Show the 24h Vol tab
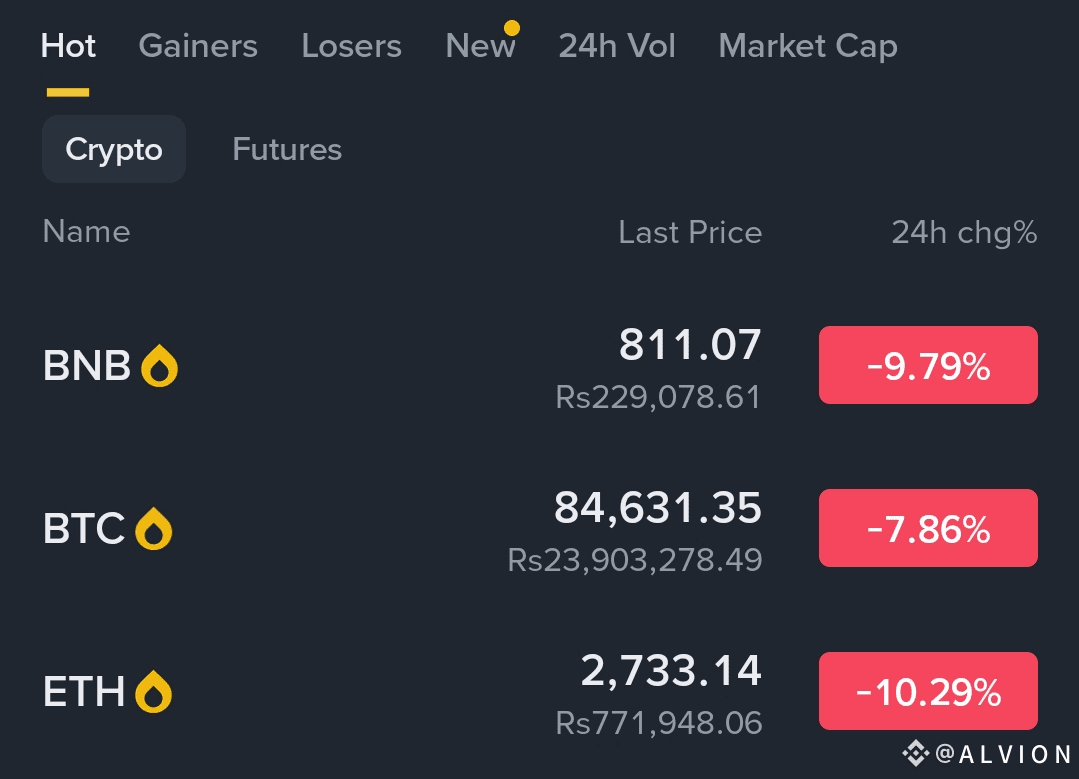1079x779 pixels. tap(617, 46)
